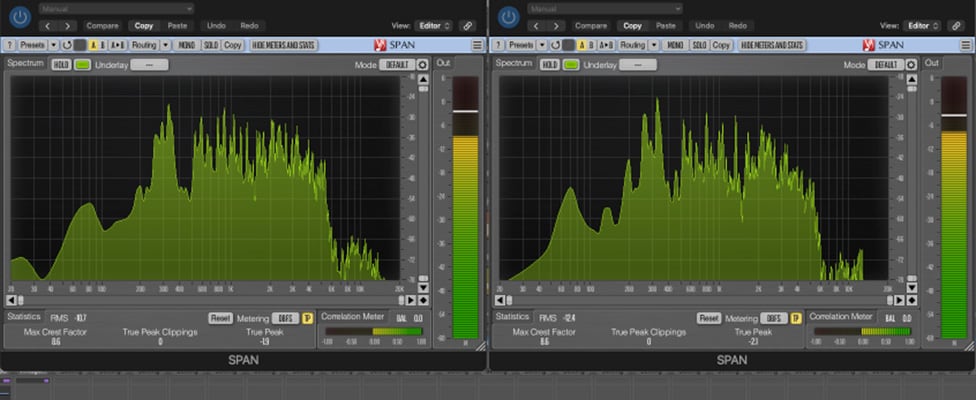Image resolution: width=976 pixels, height=400 pixels.
Task: Toggle SOLO in left SPAN
Action: (211, 45)
